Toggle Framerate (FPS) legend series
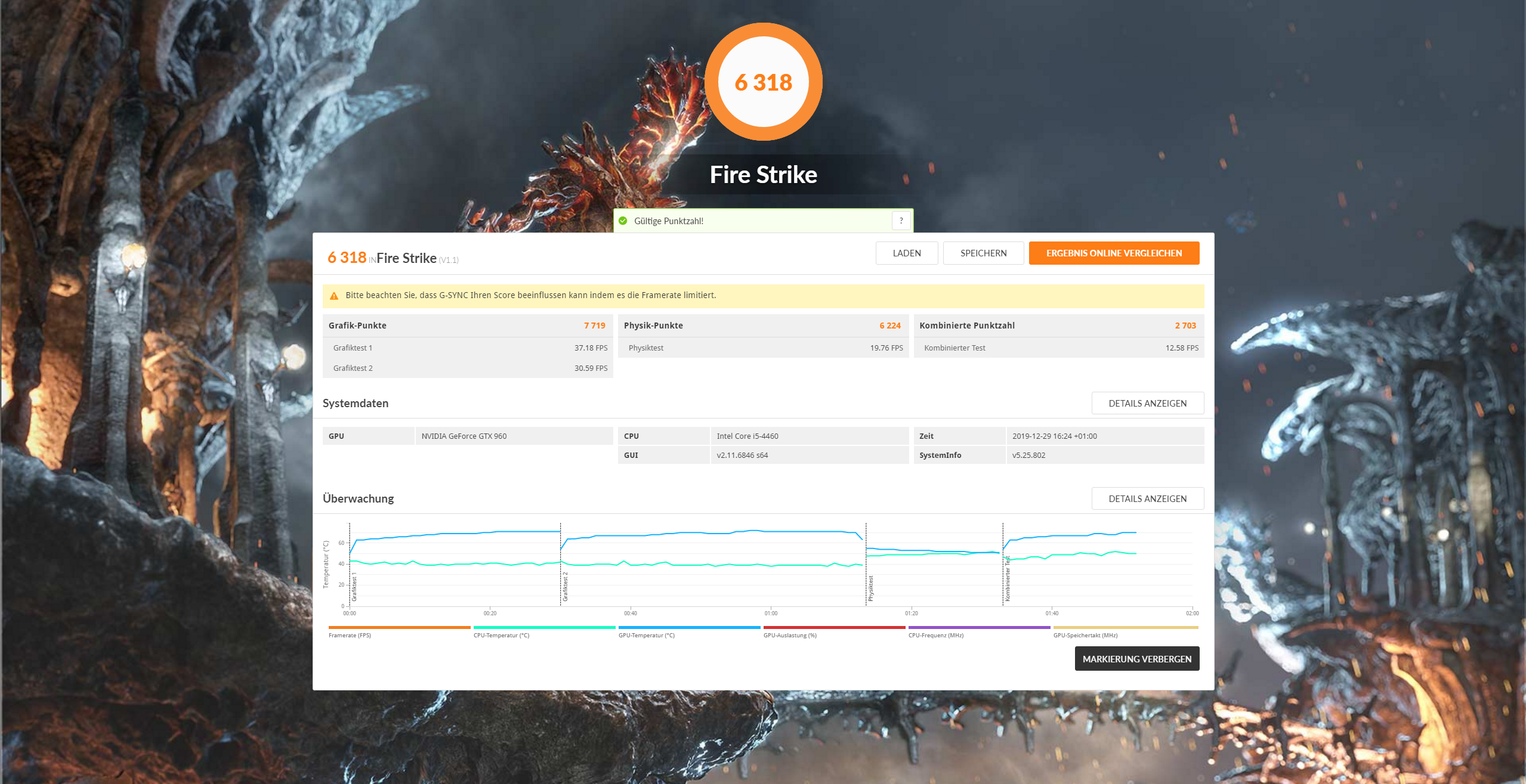 (x=350, y=635)
